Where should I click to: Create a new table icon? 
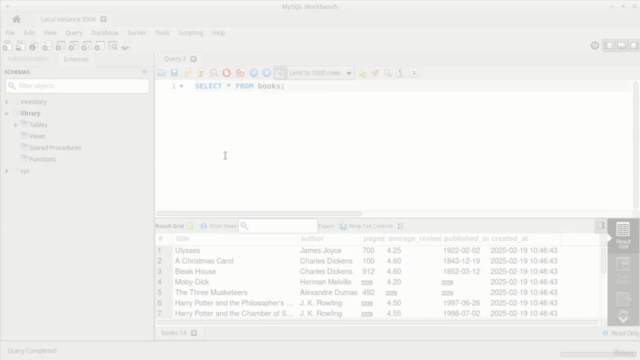point(60,46)
